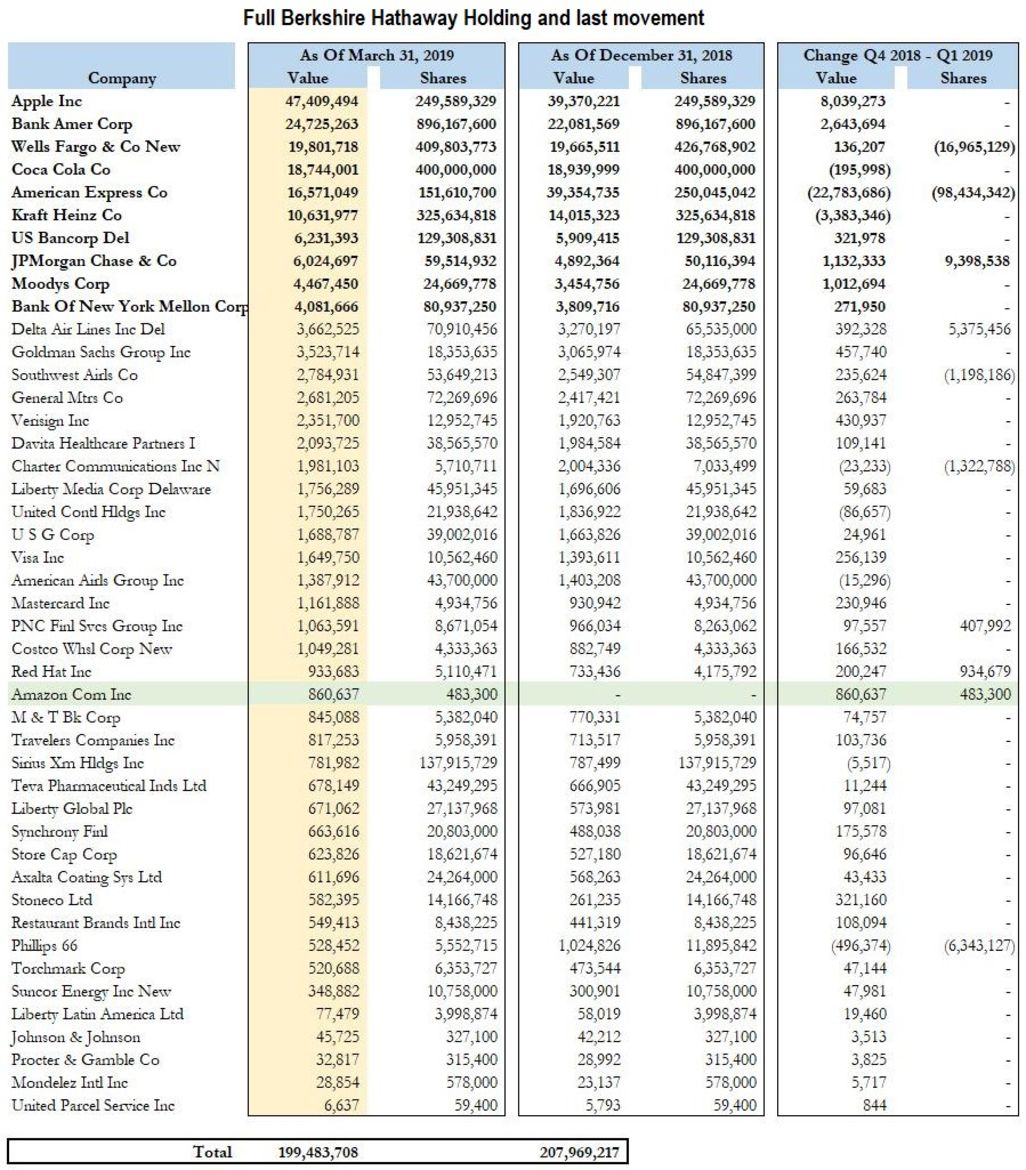Select the 'Phillips 66' company name

tap(44, 945)
